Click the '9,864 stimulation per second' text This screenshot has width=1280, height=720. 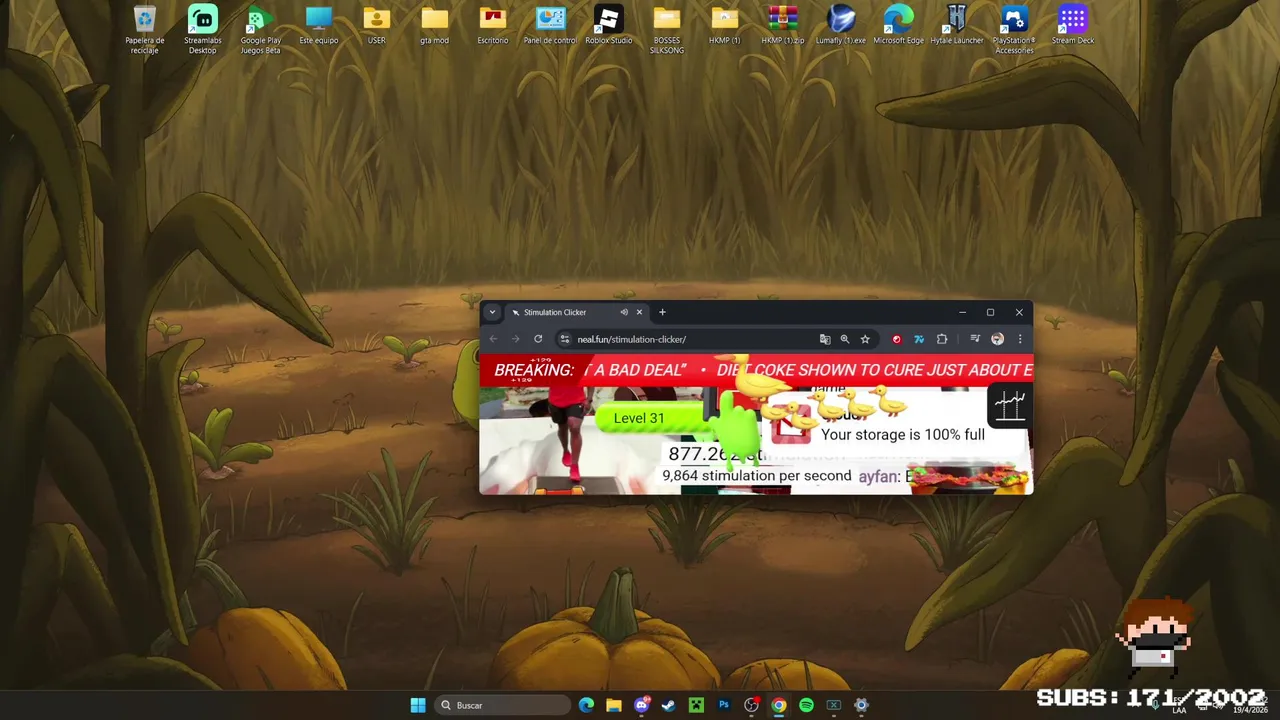[x=757, y=476]
